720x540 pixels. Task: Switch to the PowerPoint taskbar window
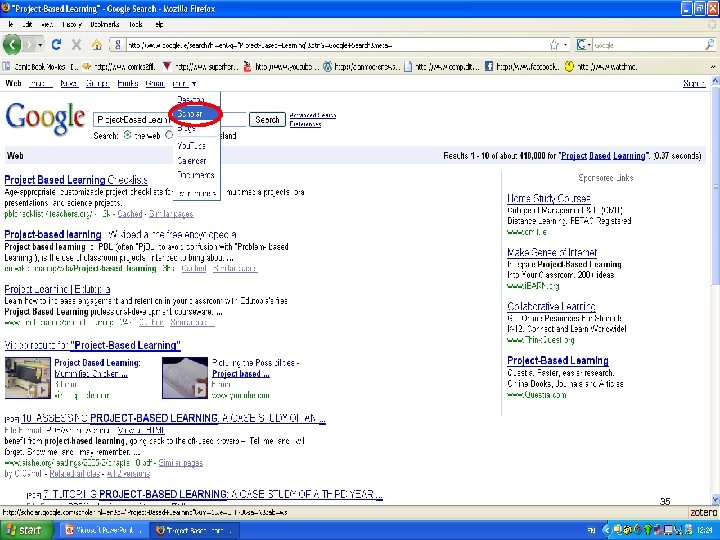point(104,530)
